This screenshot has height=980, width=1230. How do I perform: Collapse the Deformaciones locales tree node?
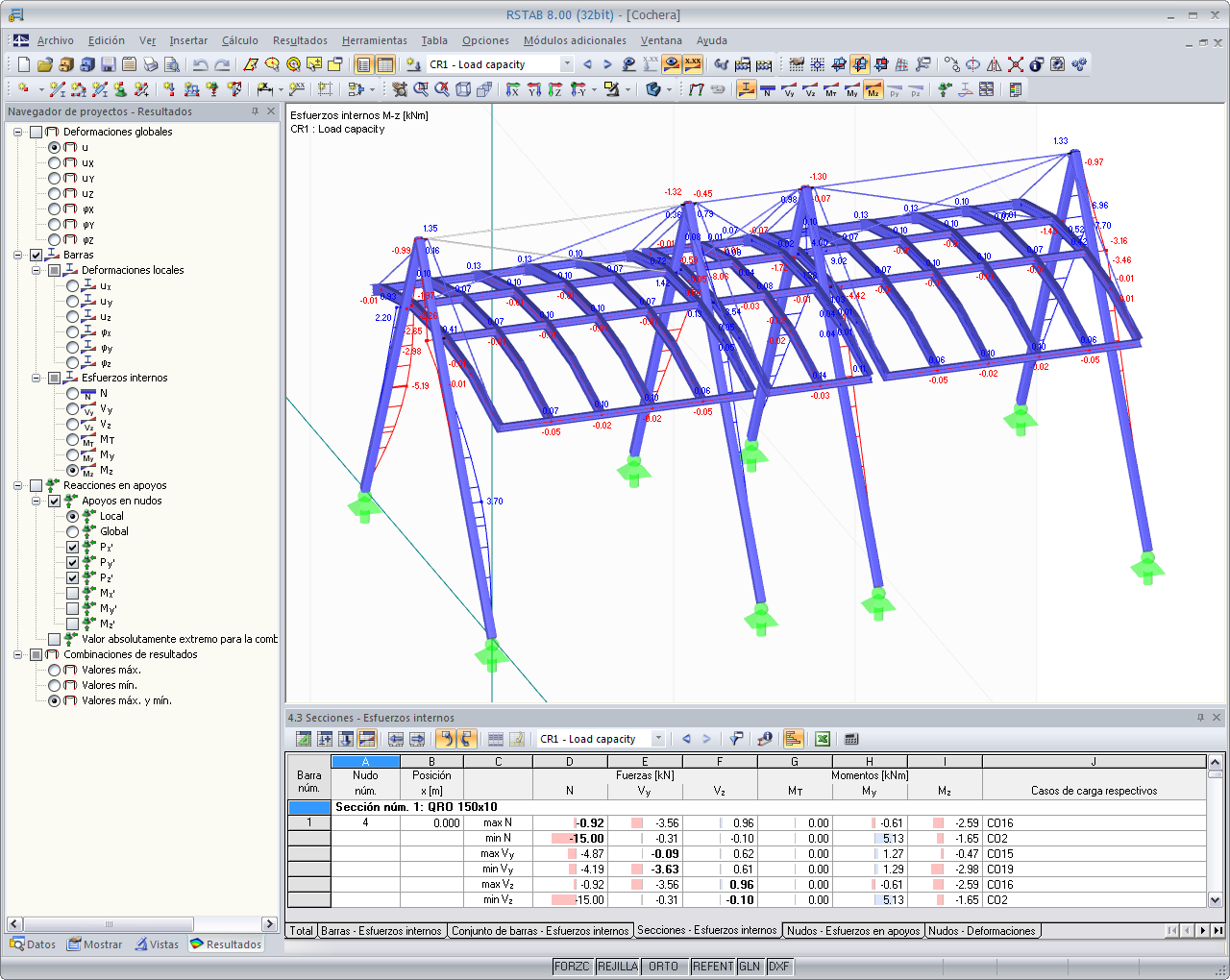37,270
